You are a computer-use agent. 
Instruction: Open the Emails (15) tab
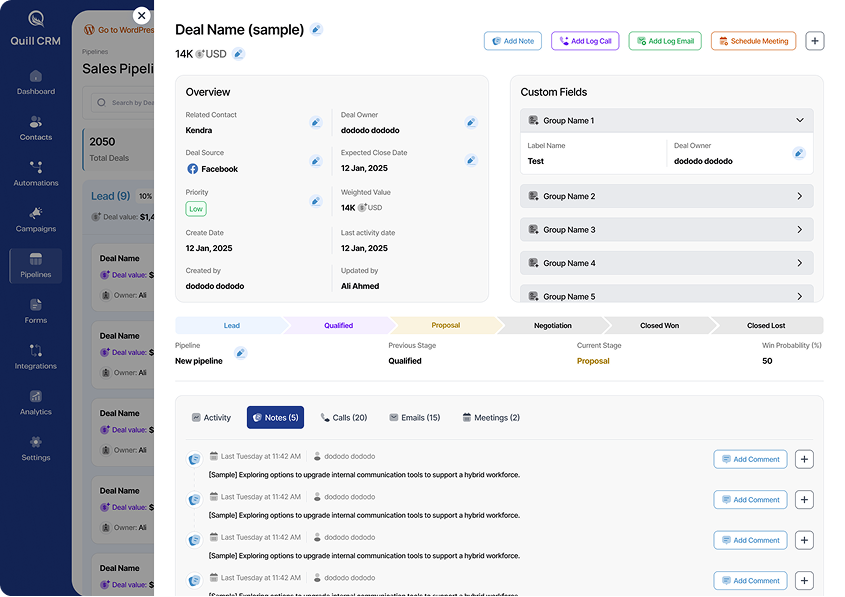coord(414,418)
